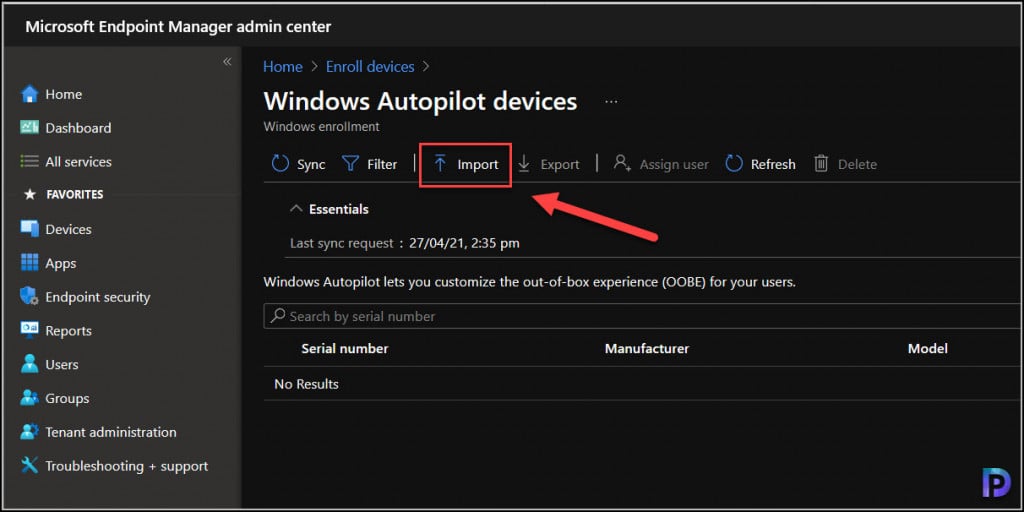1024x512 pixels.
Task: Click the Import upload arrow icon
Action: pyautogui.click(x=440, y=164)
